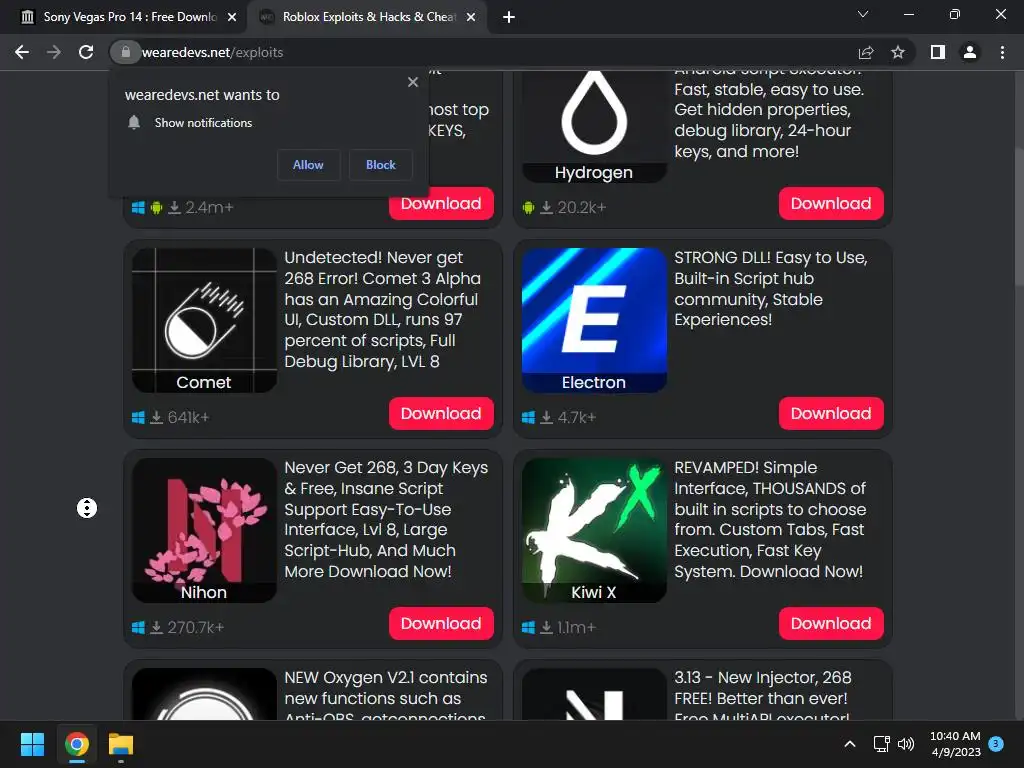The height and width of the screenshot is (768, 1024).
Task: Click the Windows icon on Kiwi X card
Action: coord(528,628)
